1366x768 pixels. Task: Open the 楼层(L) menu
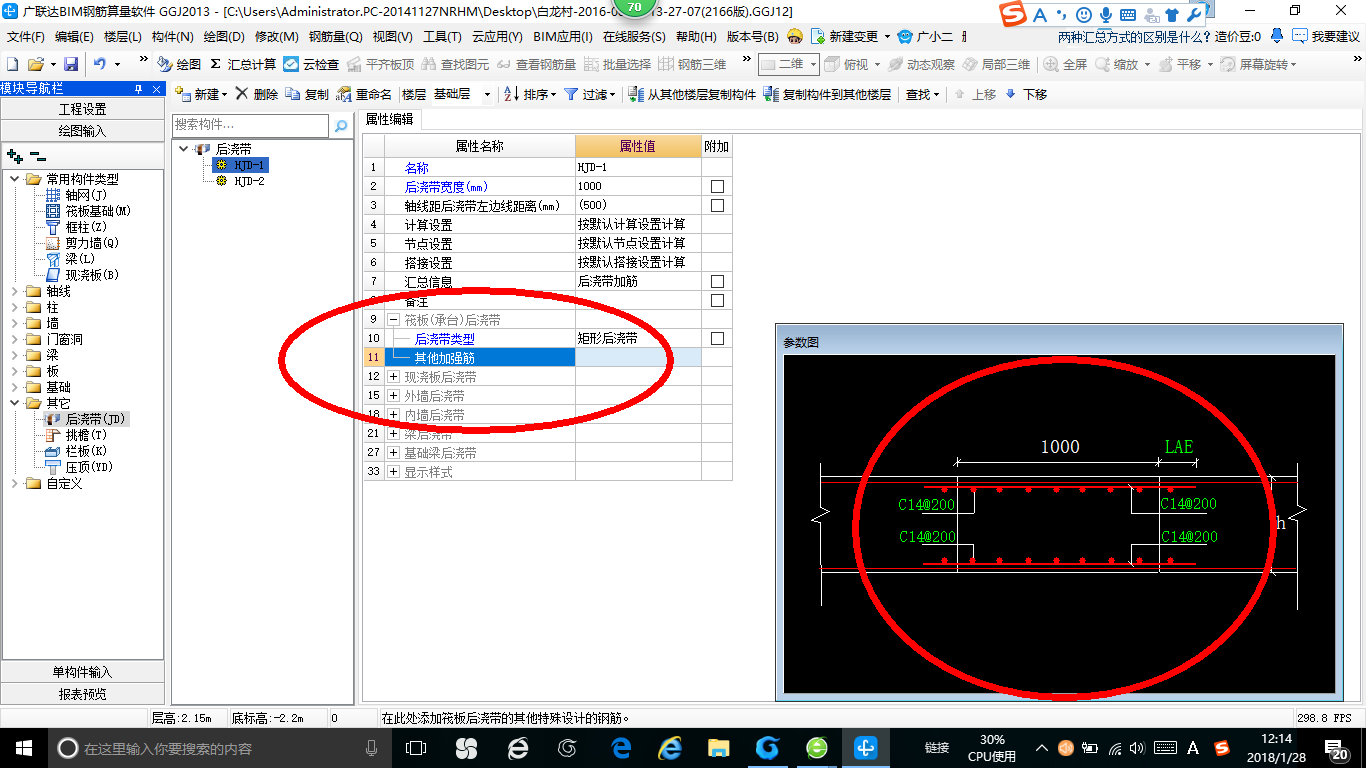pos(123,36)
